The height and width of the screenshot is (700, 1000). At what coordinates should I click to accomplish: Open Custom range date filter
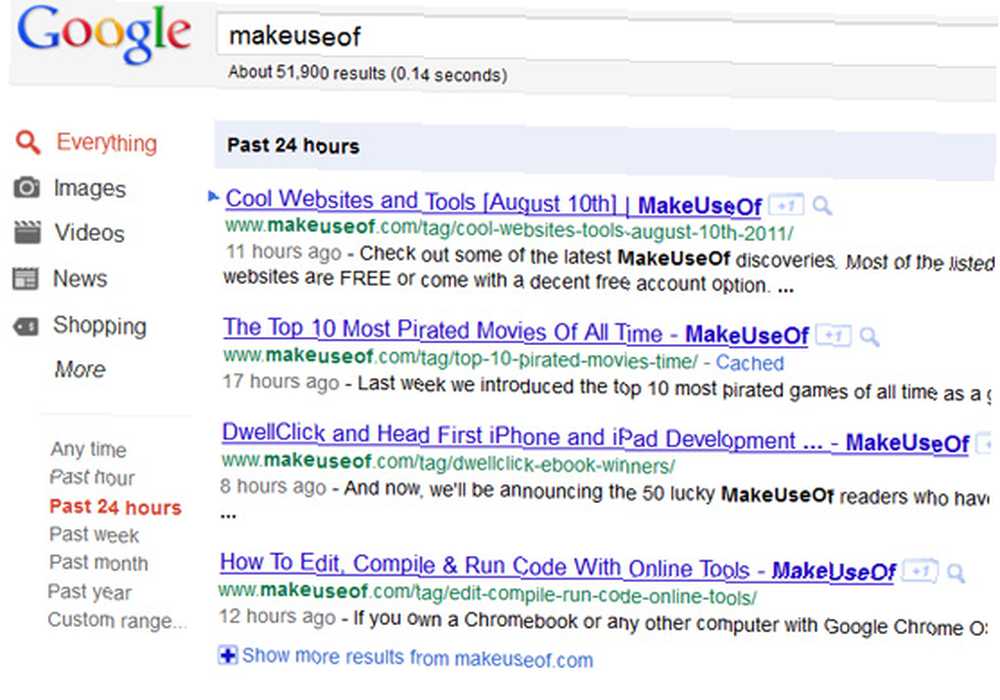coord(117,620)
